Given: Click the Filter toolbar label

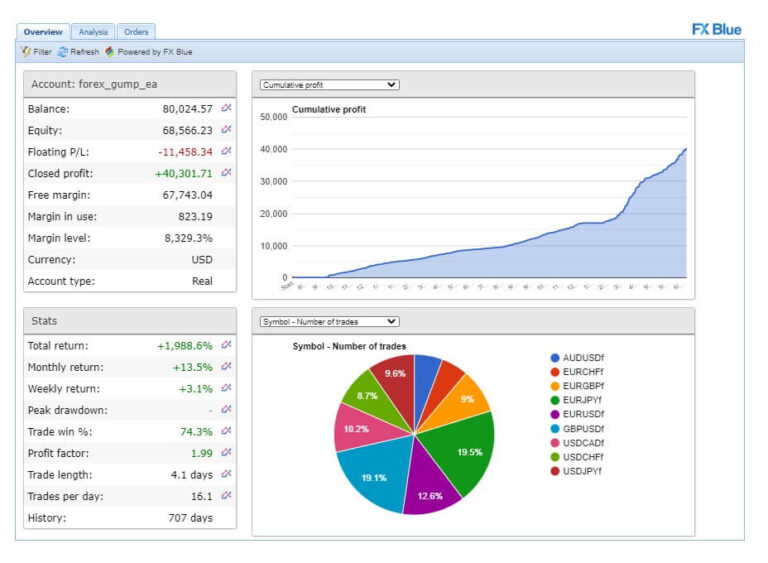Looking at the screenshot, I should point(42,52).
